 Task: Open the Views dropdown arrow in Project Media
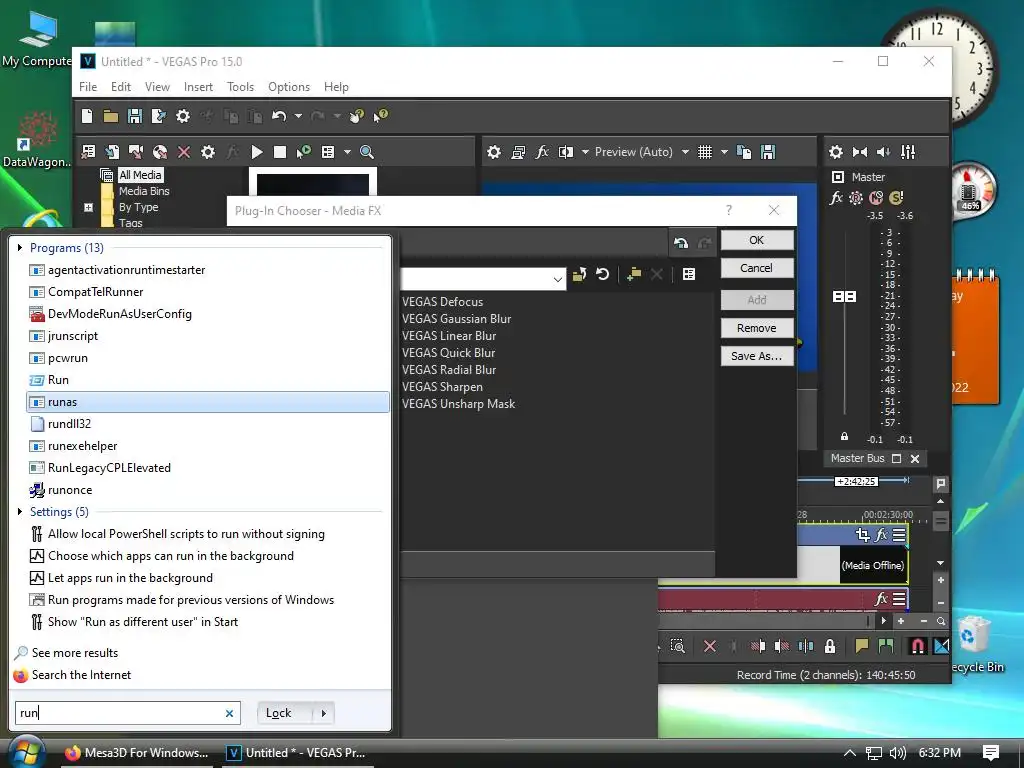[x=347, y=152]
